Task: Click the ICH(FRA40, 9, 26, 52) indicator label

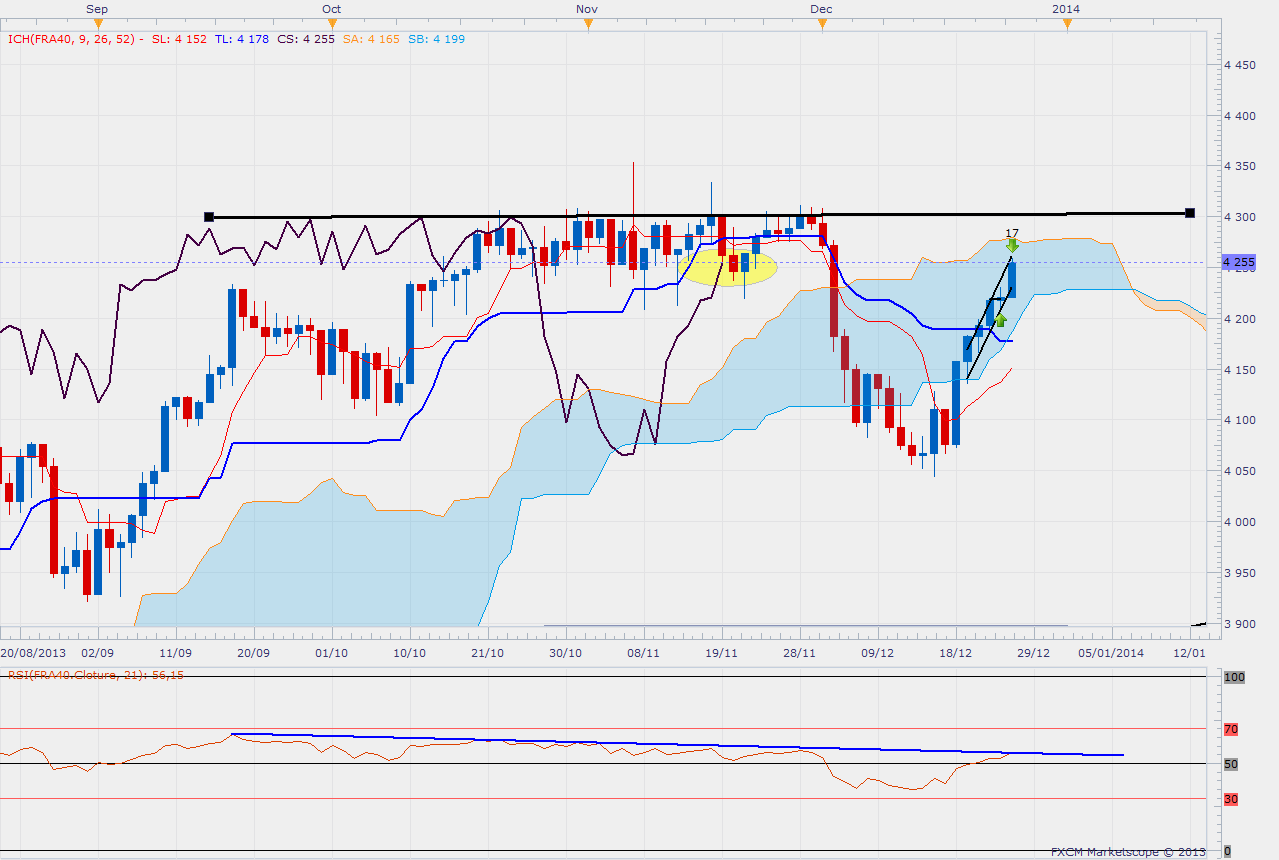Action: click(74, 39)
